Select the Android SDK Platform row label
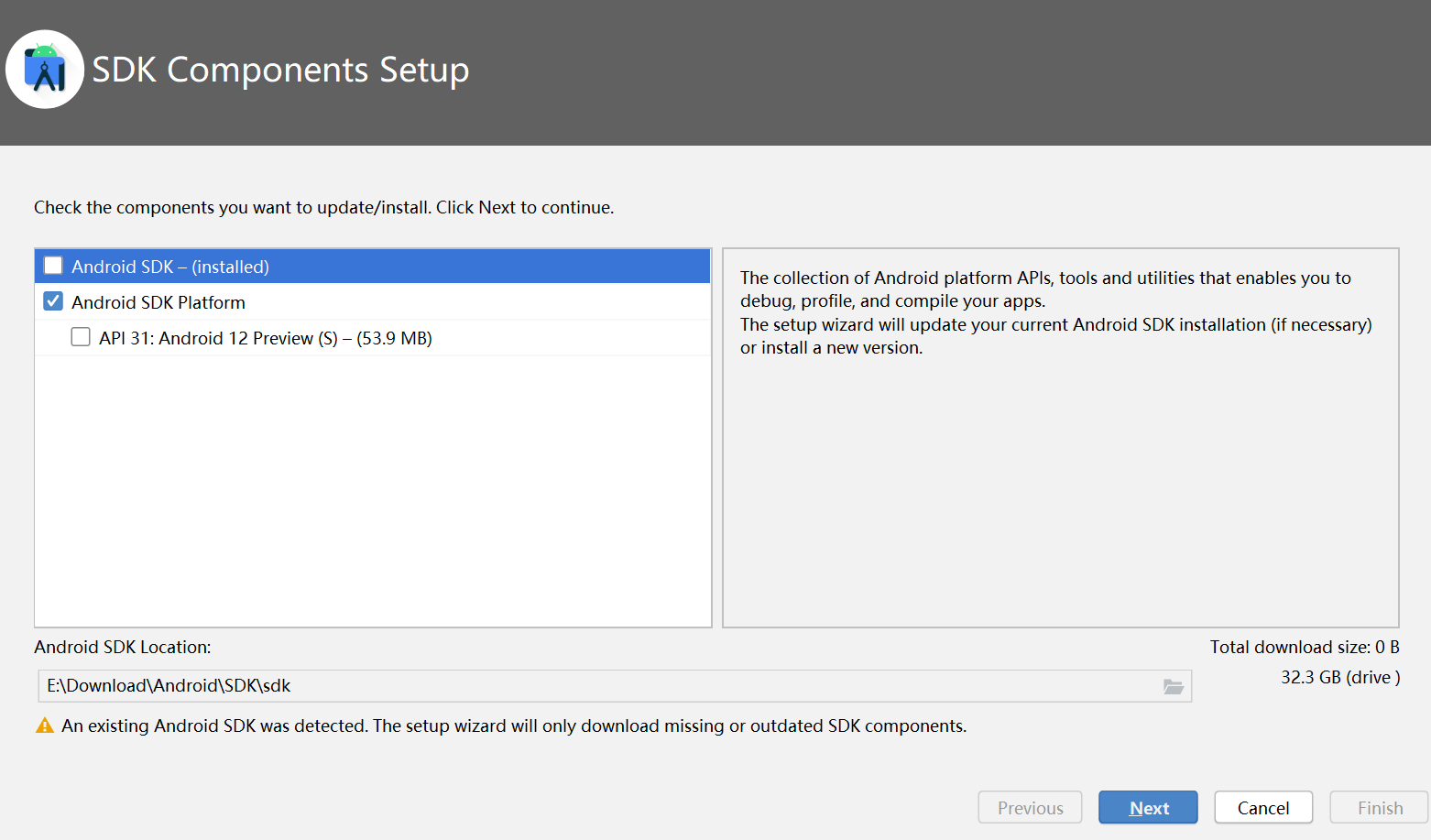The width and height of the screenshot is (1431, 840). tap(158, 302)
